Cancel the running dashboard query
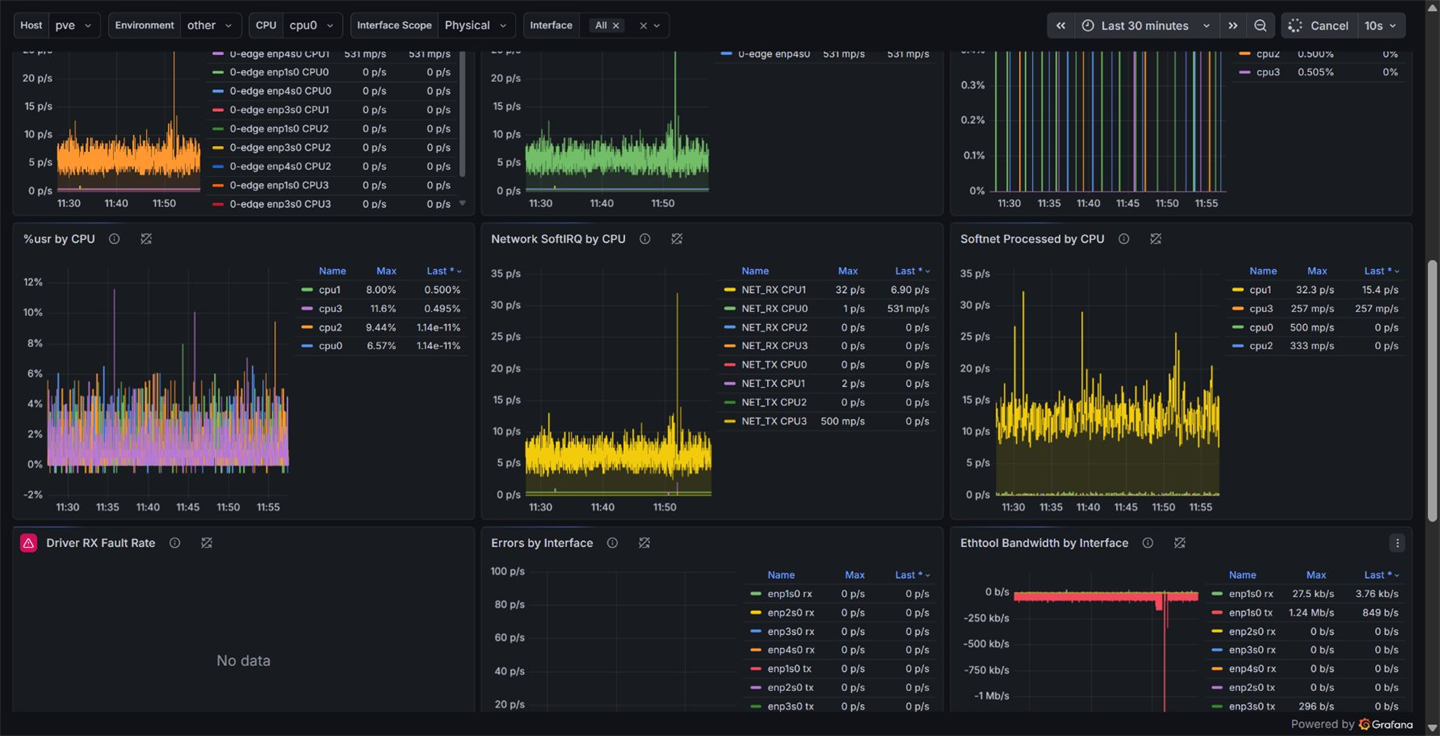 (1318, 26)
